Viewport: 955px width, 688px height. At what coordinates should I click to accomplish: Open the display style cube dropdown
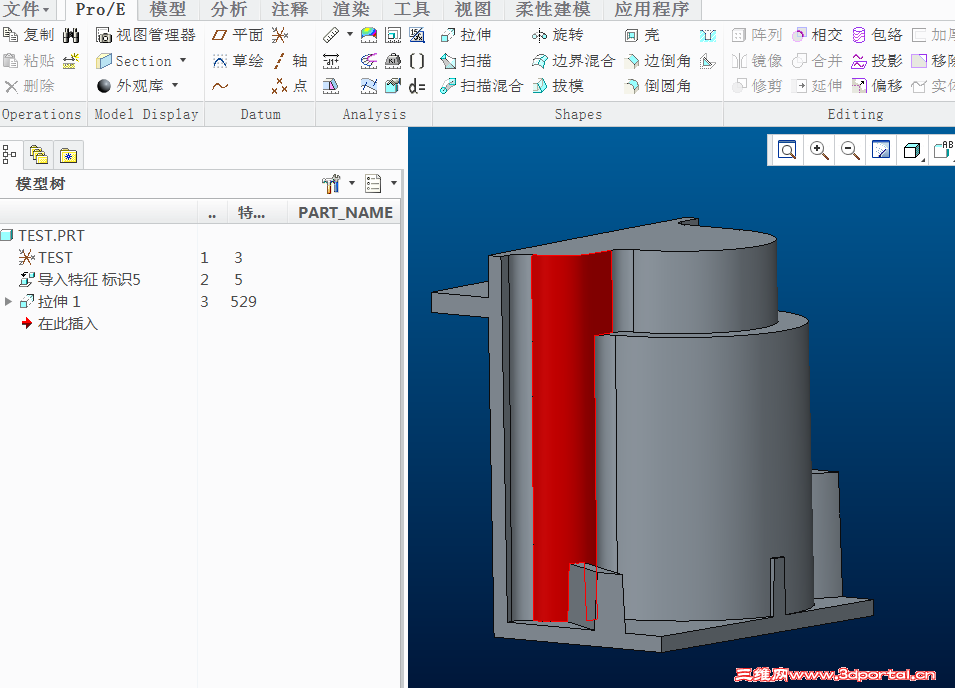(x=913, y=150)
